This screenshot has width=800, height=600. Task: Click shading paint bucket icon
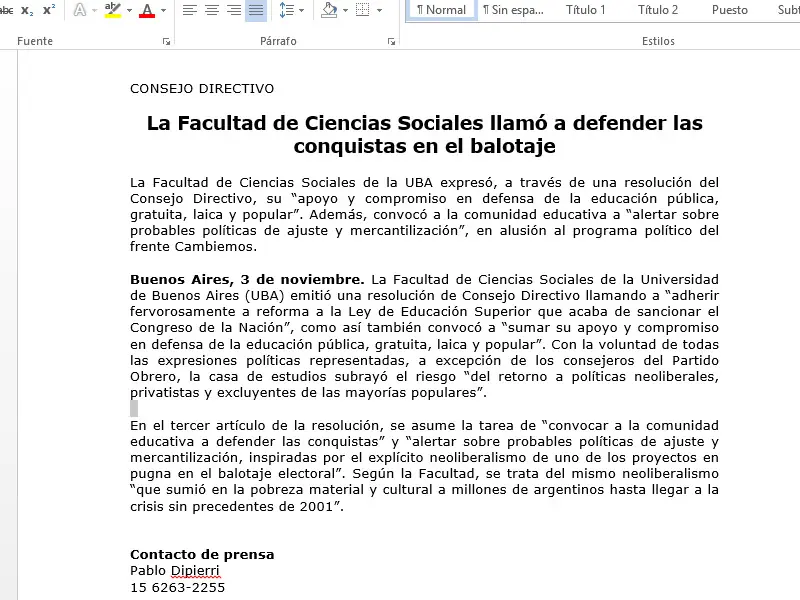coord(330,10)
